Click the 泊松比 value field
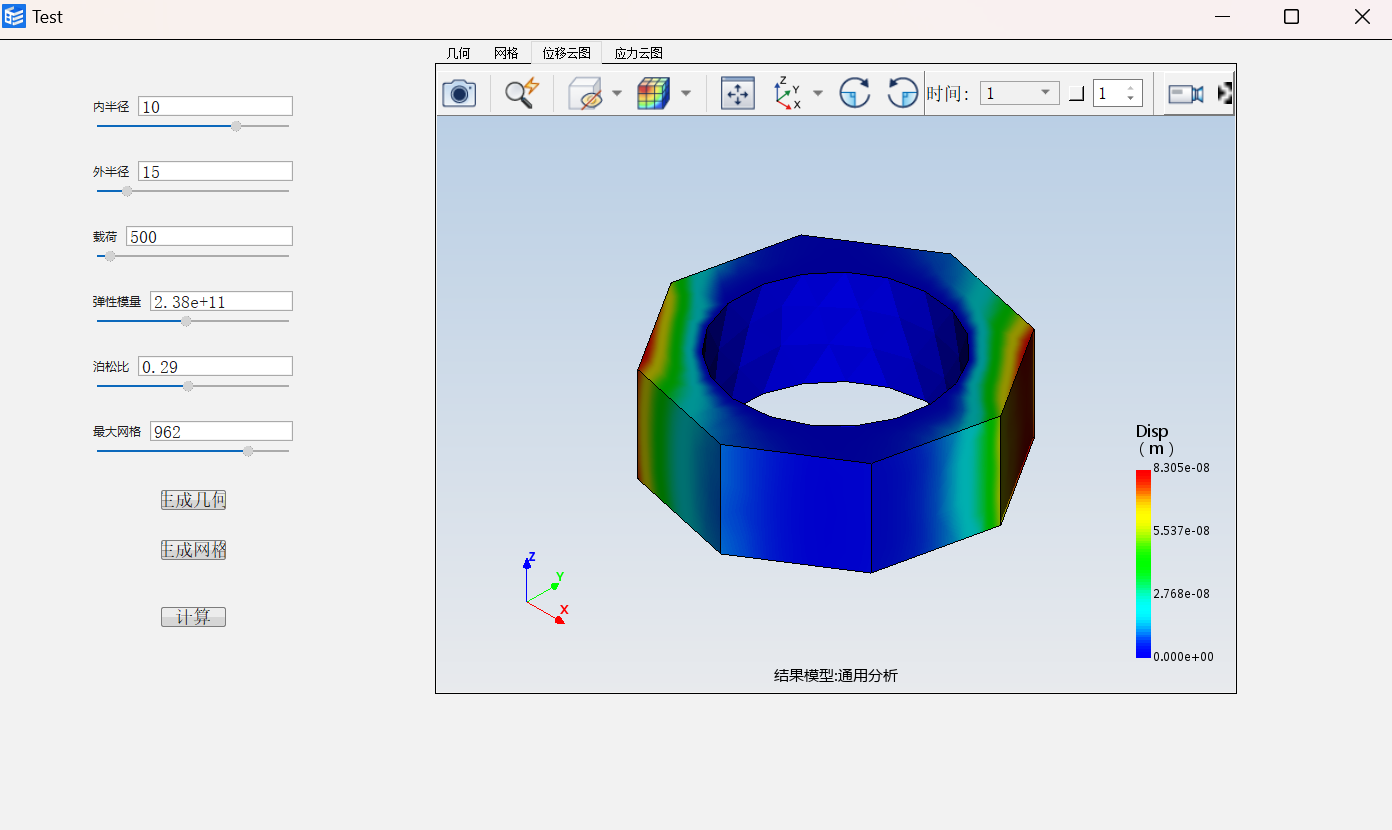Image resolution: width=1392 pixels, height=830 pixels. (x=215, y=366)
